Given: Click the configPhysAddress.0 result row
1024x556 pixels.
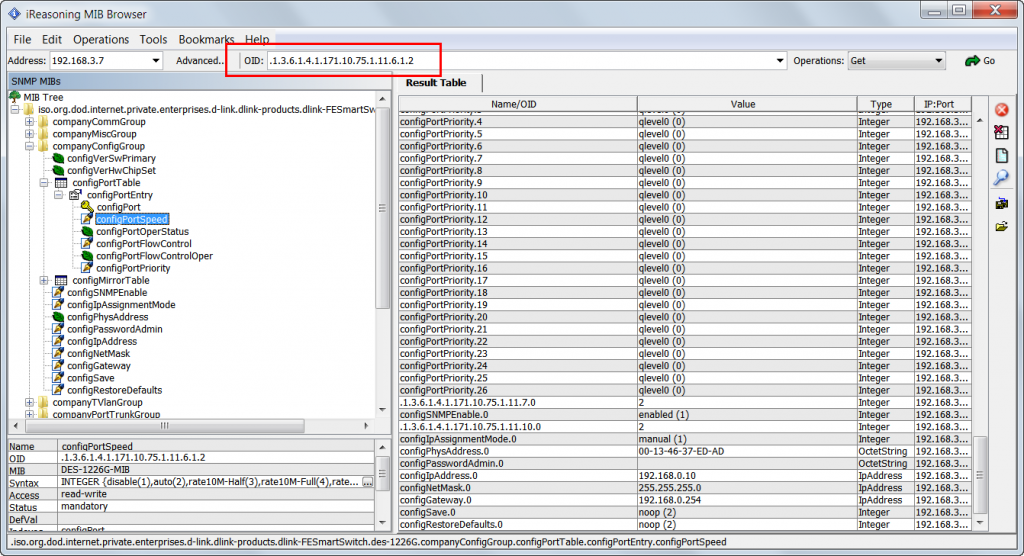Looking at the screenshot, I should tap(684, 451).
